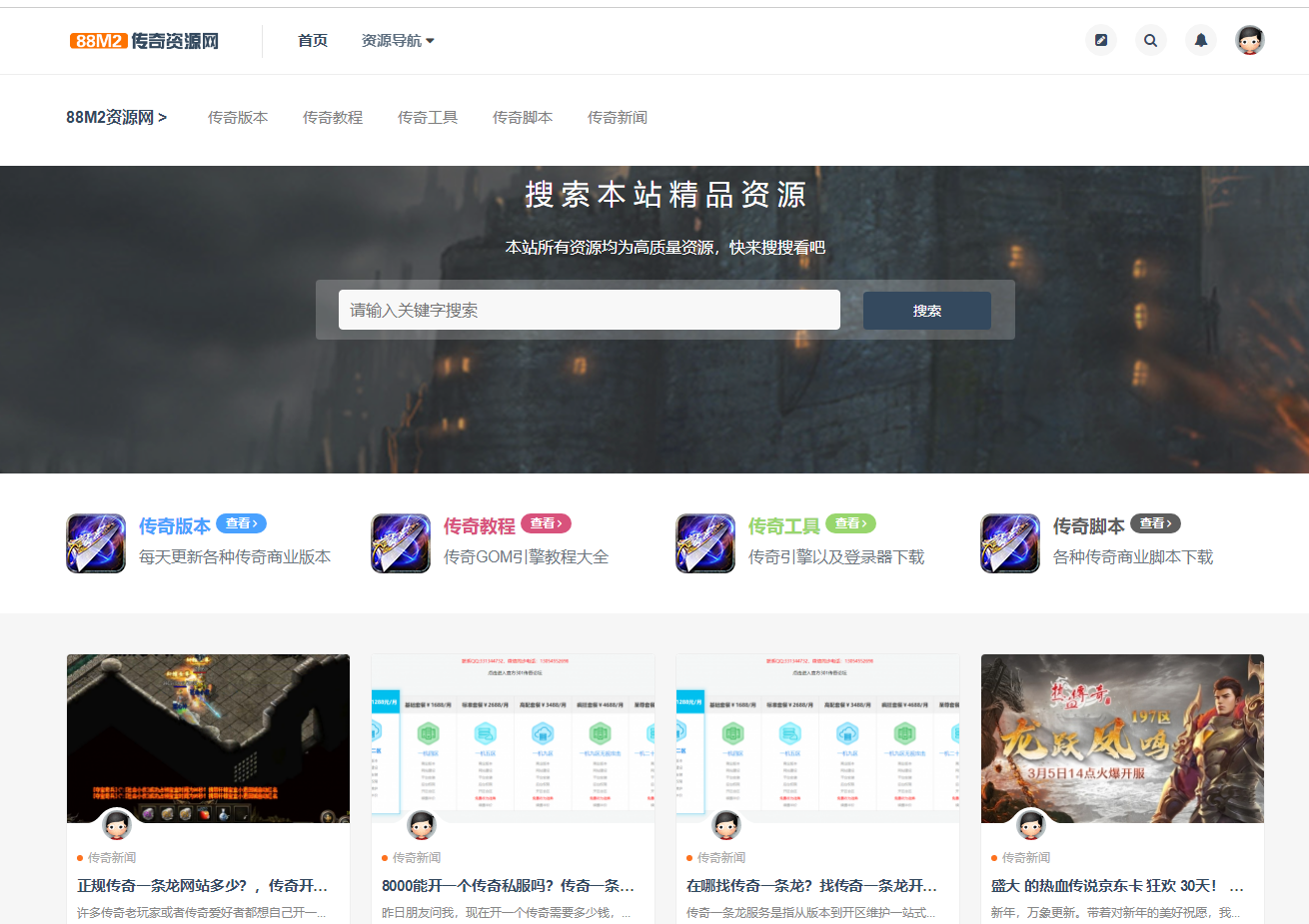This screenshot has width=1309, height=924.
Task: Click banner heading 搜索本站精品资源
Action: coord(665,195)
